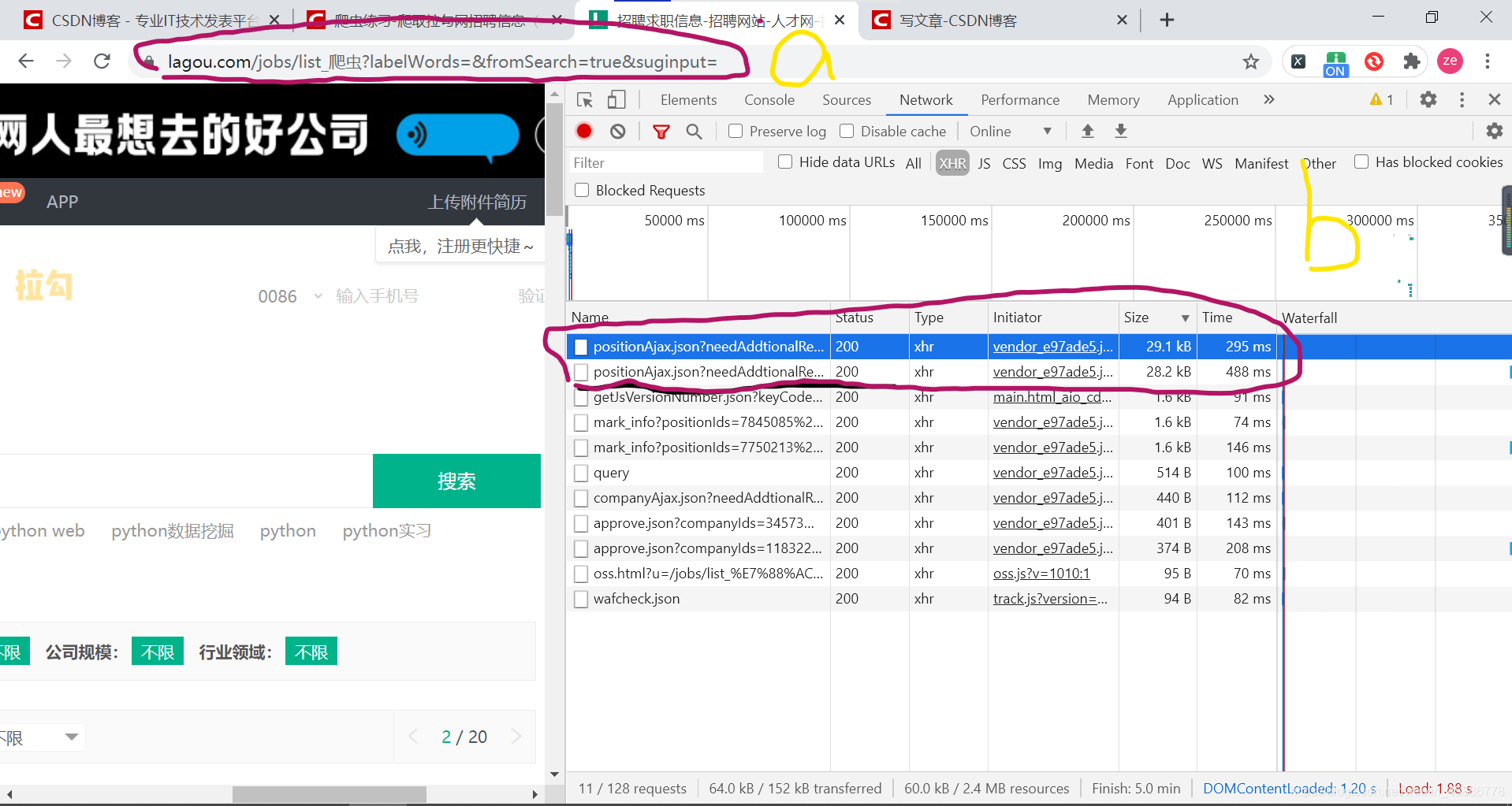Click the browser forward arrow

(64, 61)
